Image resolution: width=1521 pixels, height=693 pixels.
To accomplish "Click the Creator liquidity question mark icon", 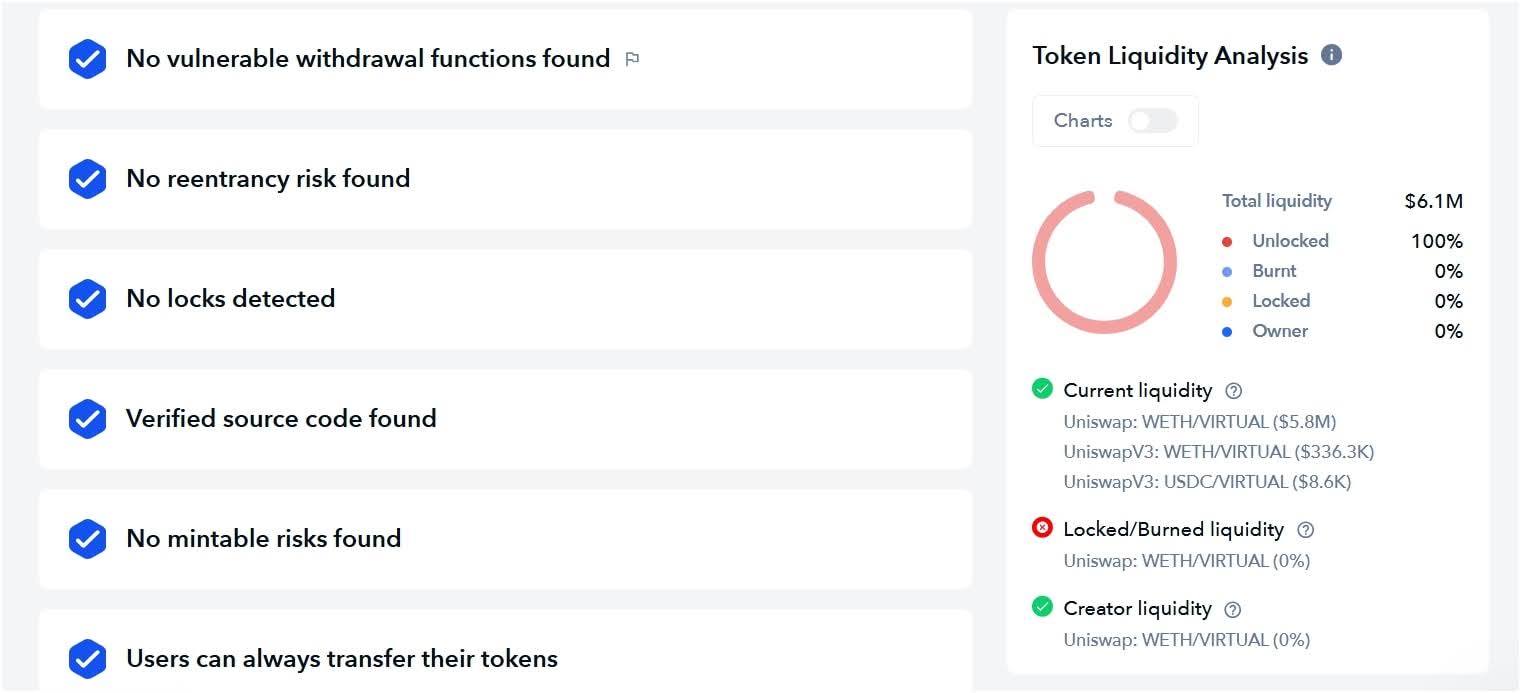I will [1233, 609].
